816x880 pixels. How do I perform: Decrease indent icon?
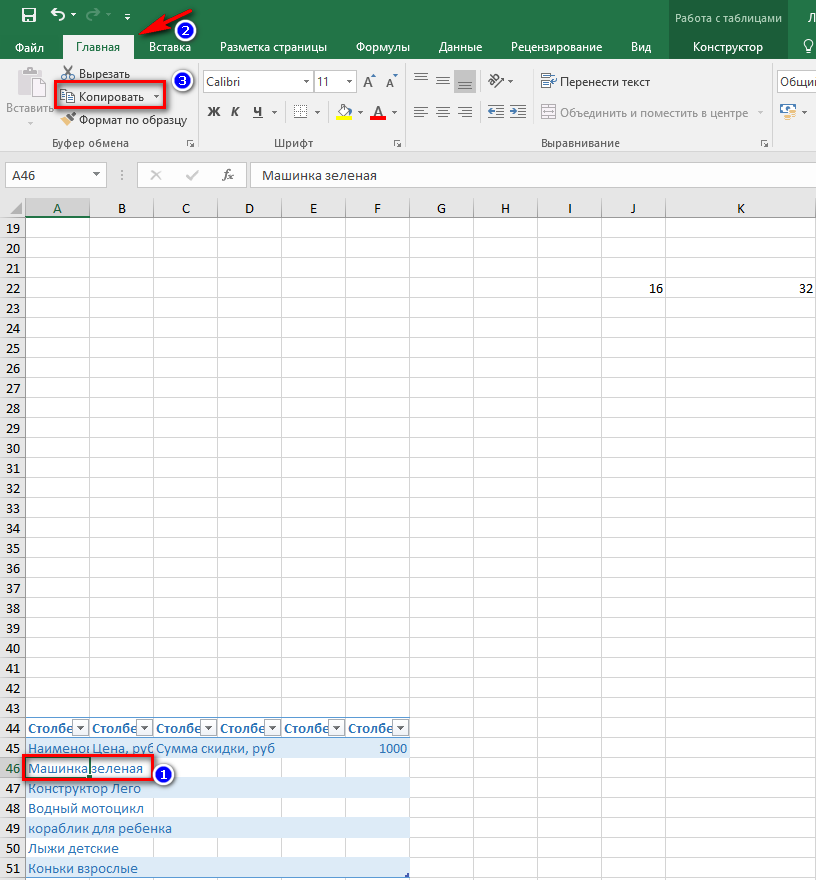tap(496, 112)
